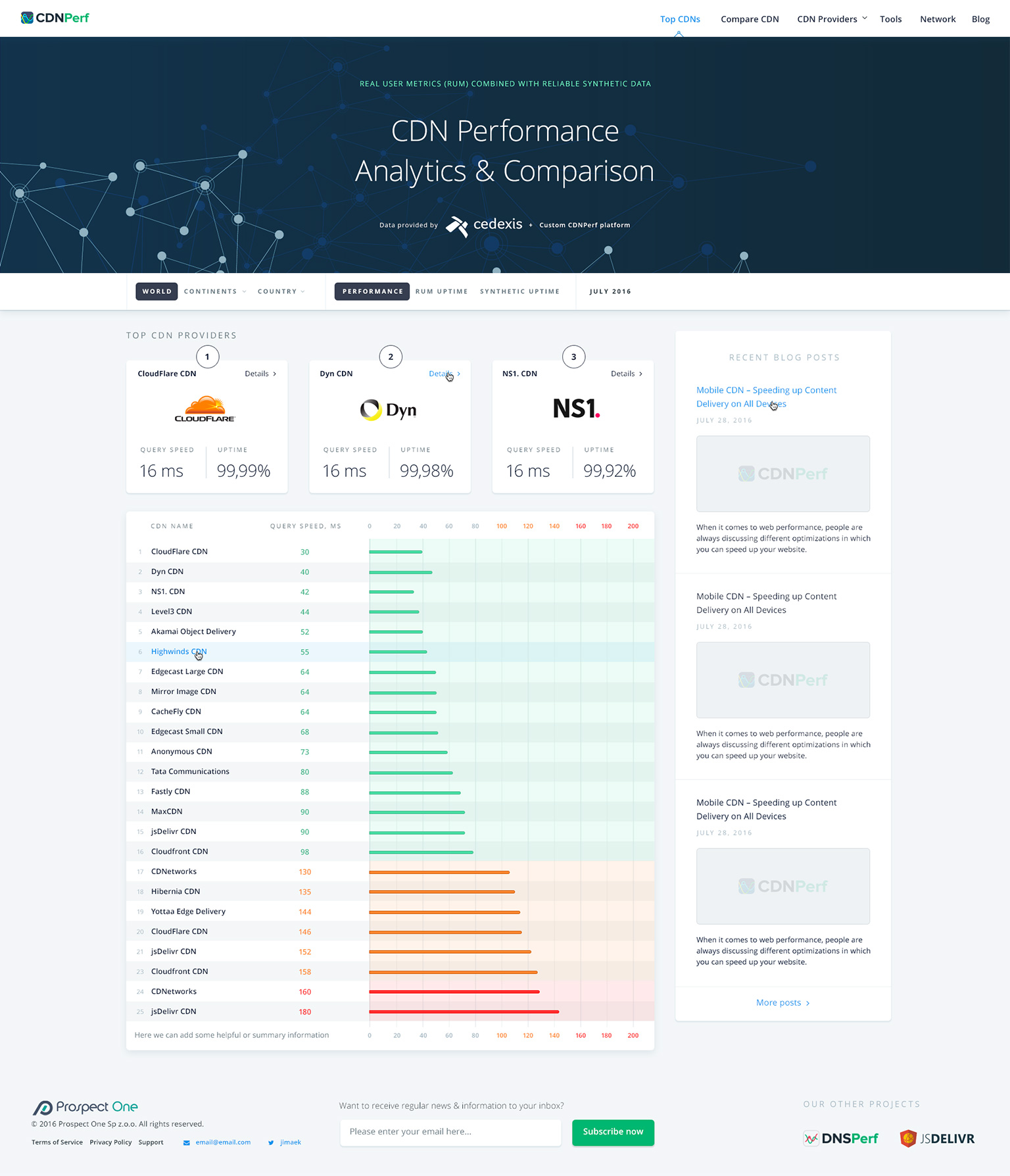Go to Compare CDN page
This screenshot has height=1176, width=1010.
[750, 19]
